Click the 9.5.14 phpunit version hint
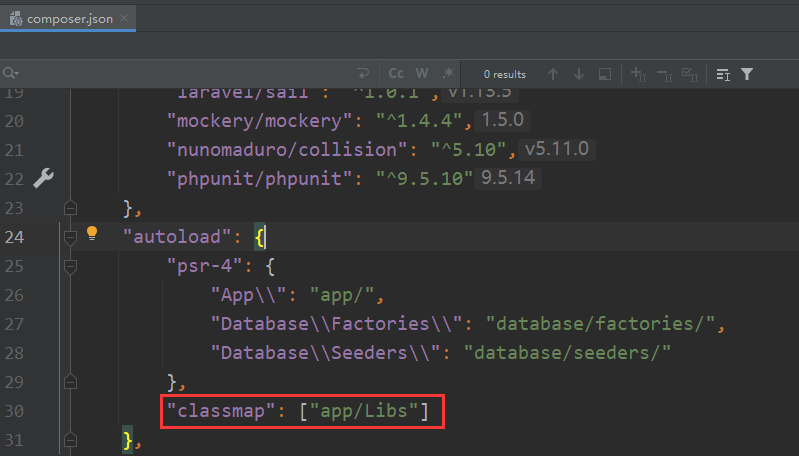The width and height of the screenshot is (799, 456). coord(508,178)
